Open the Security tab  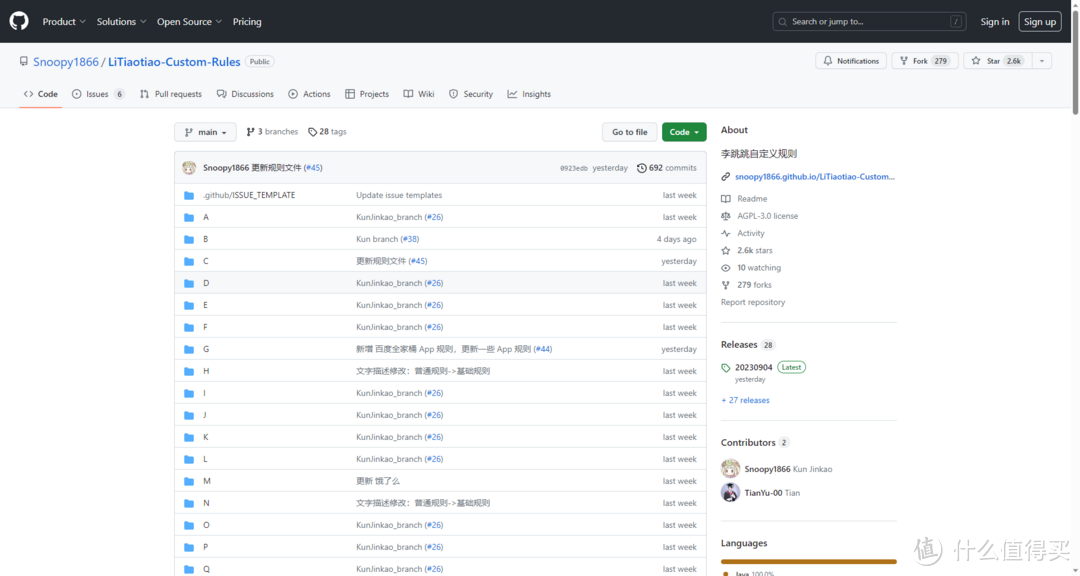(471, 94)
